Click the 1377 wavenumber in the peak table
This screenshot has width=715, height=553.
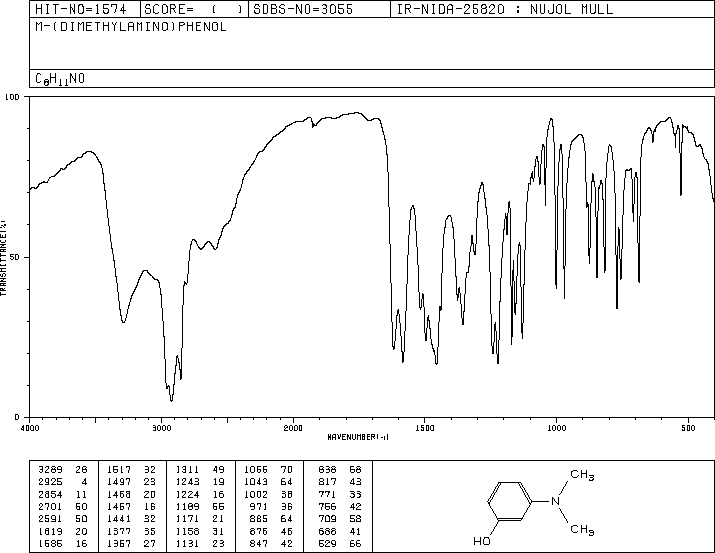[119, 532]
